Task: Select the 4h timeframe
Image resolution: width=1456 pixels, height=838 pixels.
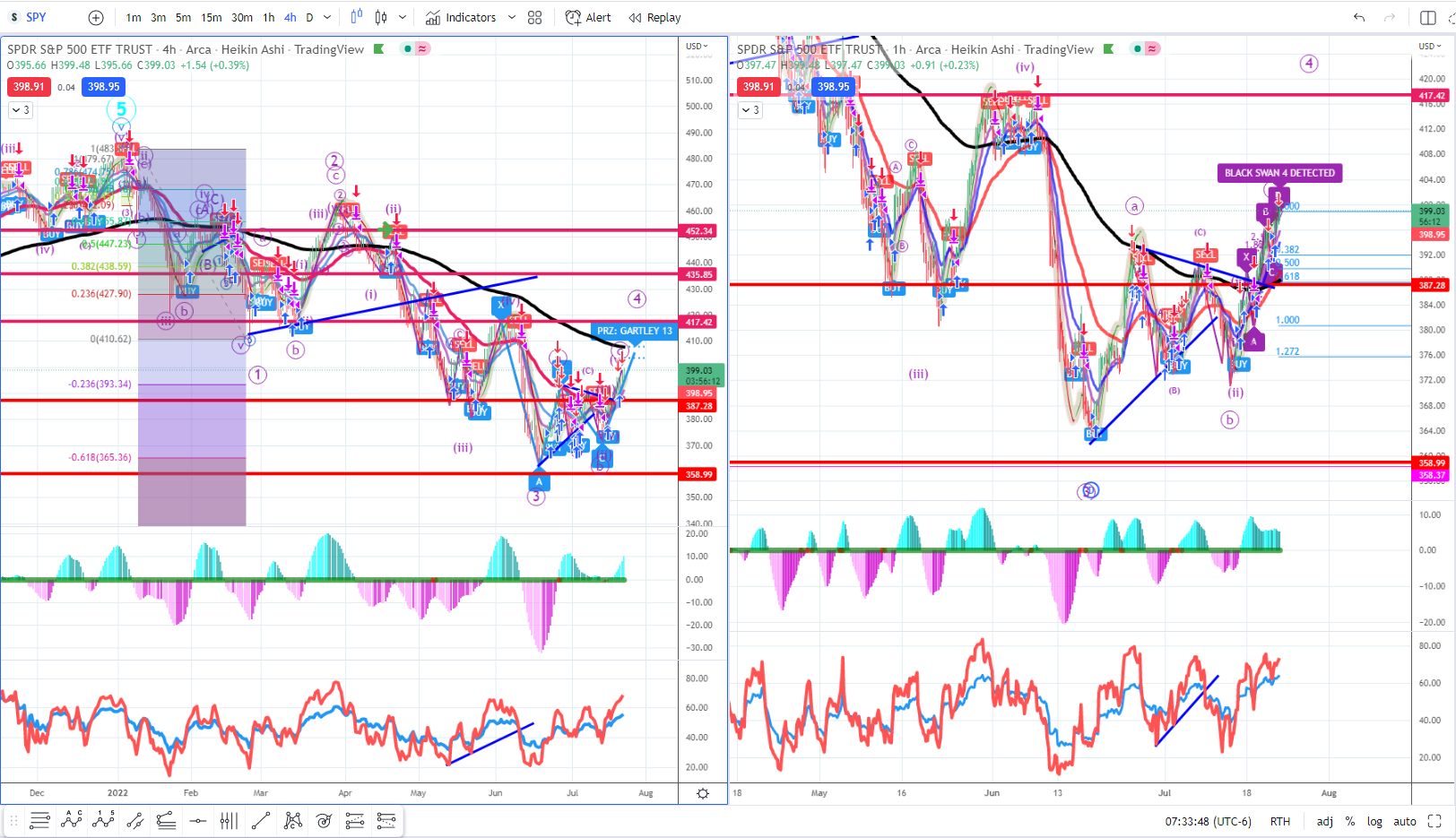Action: tap(290, 18)
